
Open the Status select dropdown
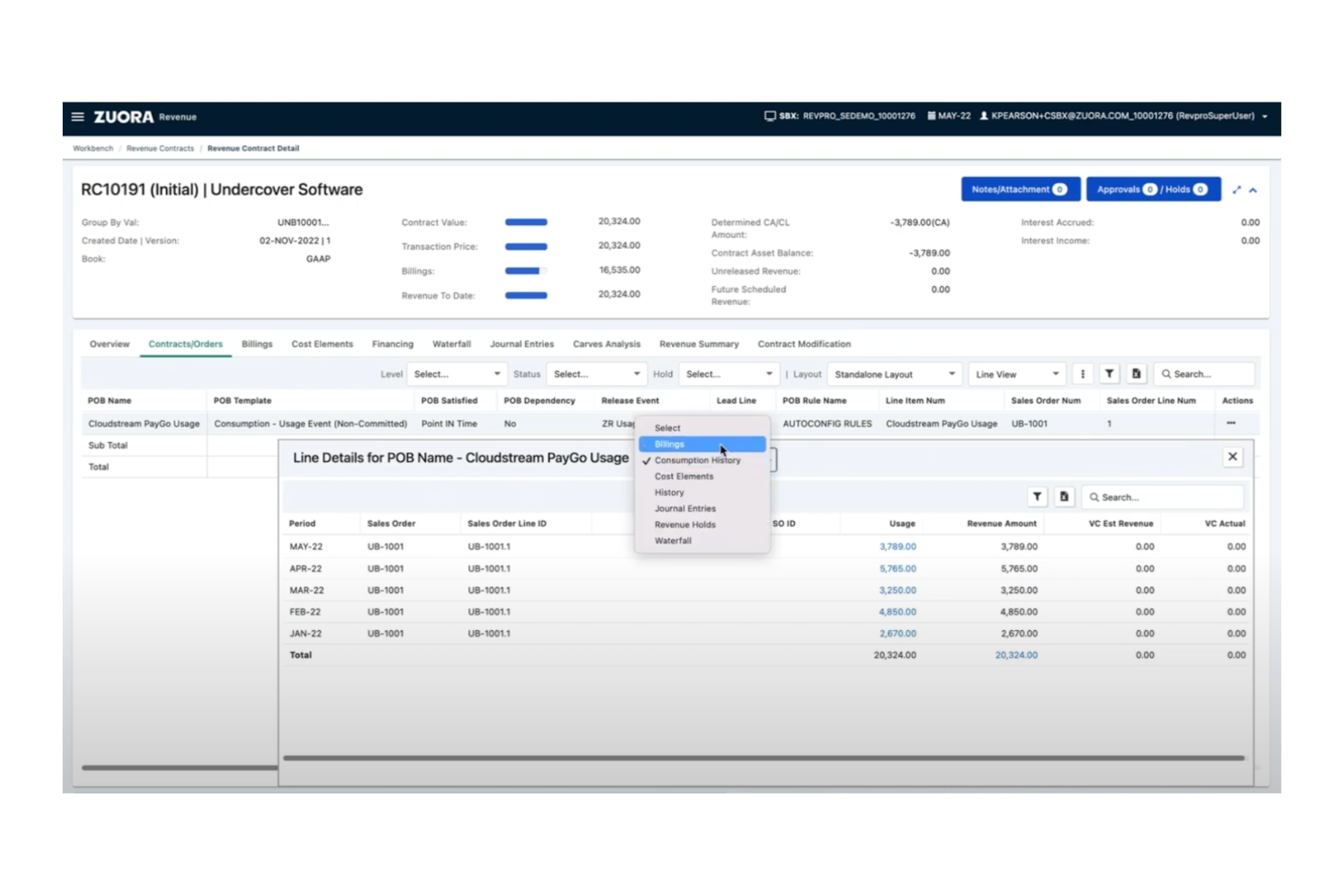pyautogui.click(x=597, y=374)
